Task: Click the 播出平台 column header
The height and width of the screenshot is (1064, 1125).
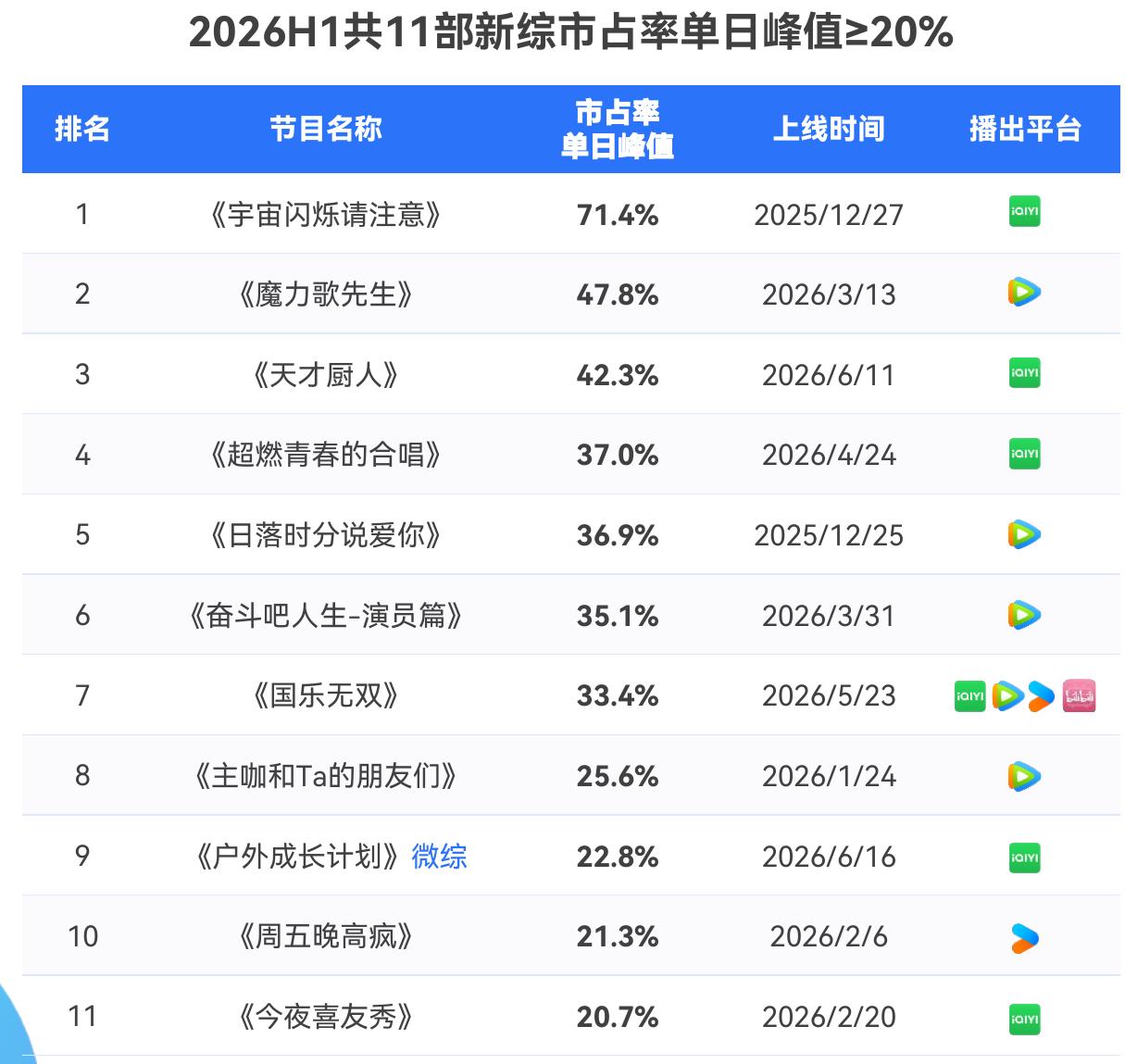Action: (1025, 129)
